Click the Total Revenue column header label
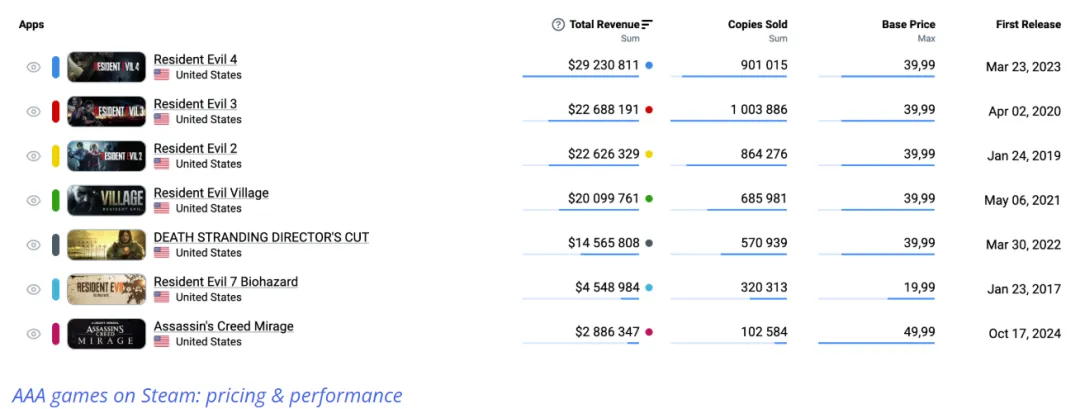Viewport: 1080px width, 409px height. click(603, 25)
